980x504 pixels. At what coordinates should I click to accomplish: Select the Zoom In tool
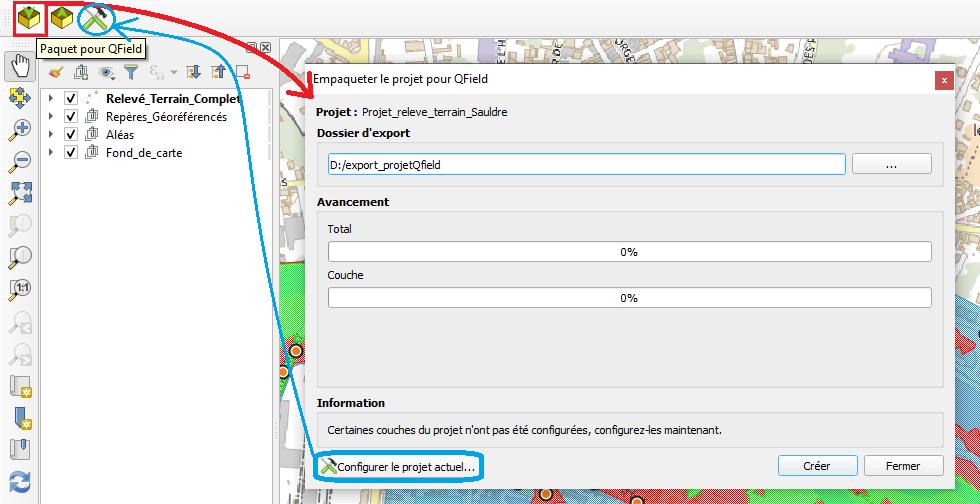coord(20,129)
